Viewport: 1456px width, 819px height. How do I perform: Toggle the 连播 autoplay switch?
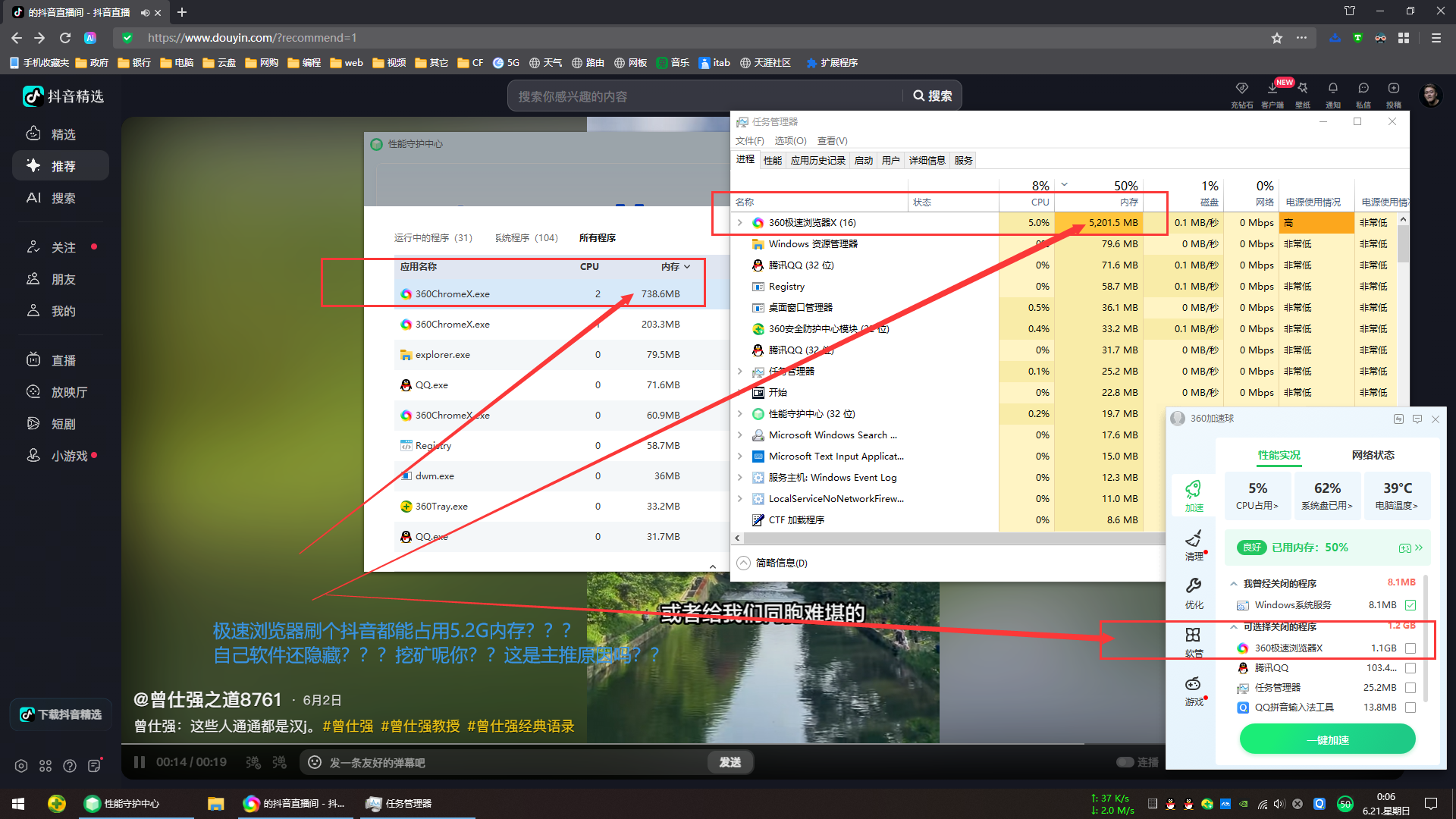[1125, 762]
